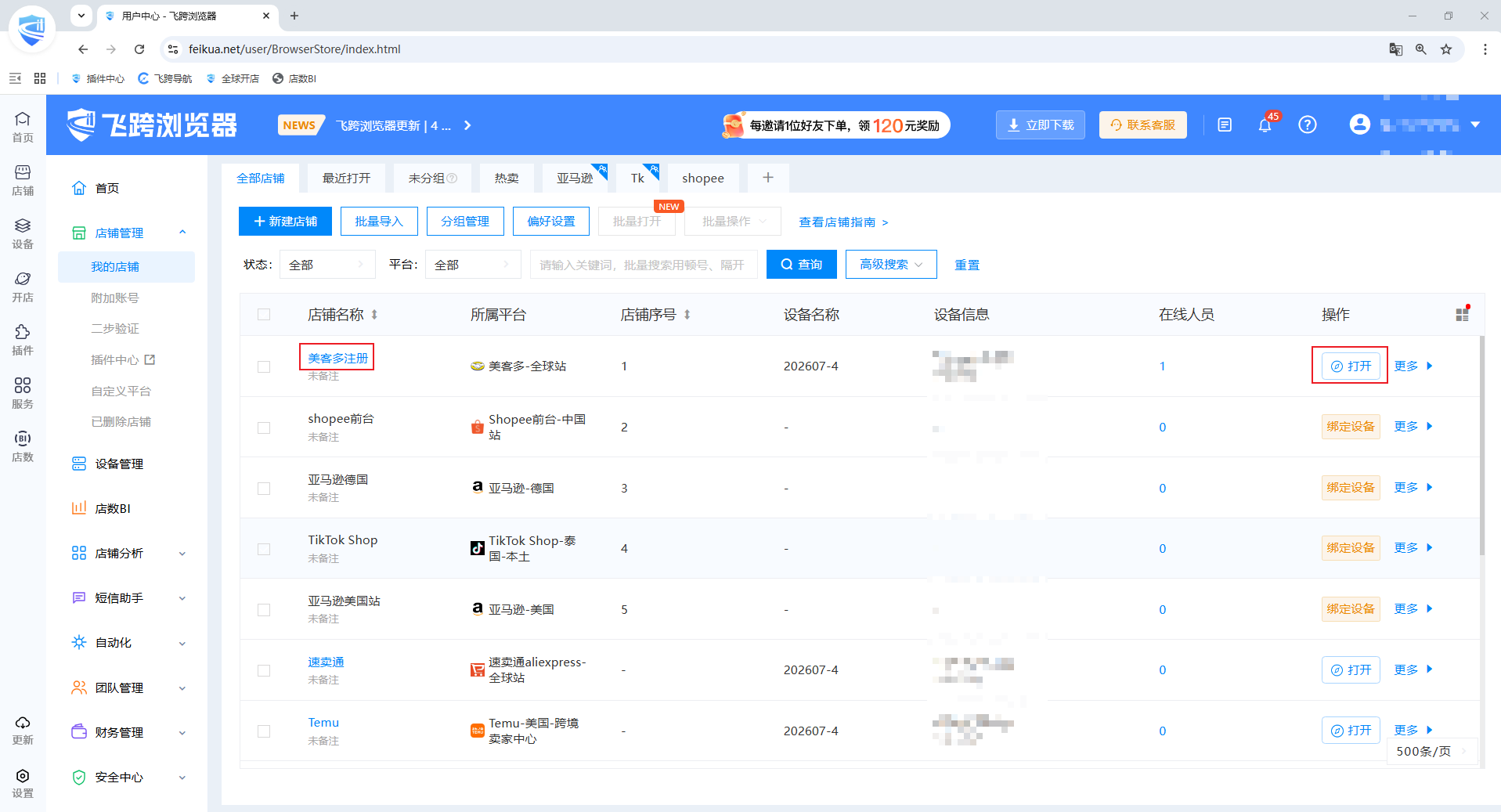Image resolution: width=1501 pixels, height=812 pixels.
Task: Check the shopee前台 row checkbox
Action: coord(264,428)
